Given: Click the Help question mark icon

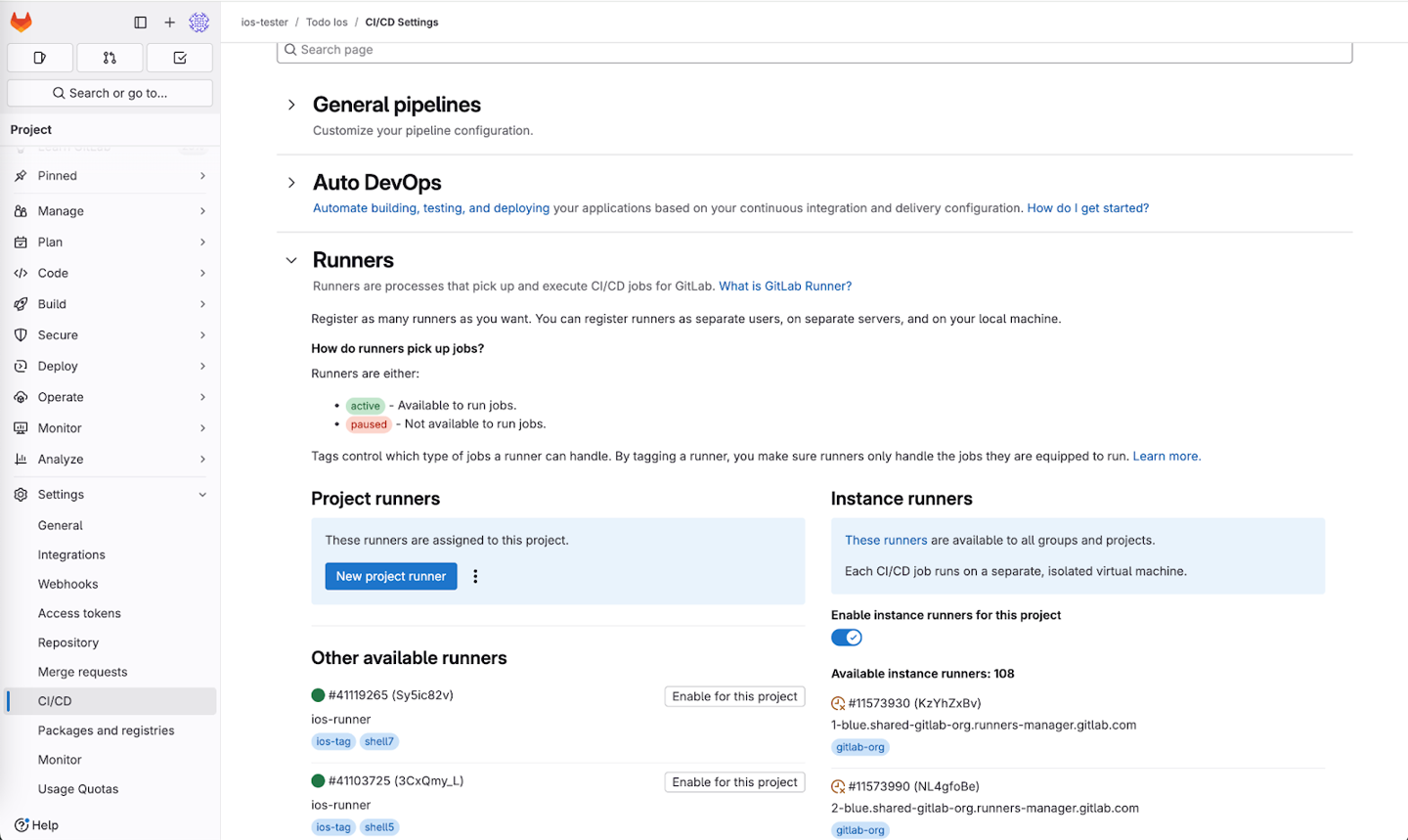Looking at the screenshot, I should pos(22,825).
